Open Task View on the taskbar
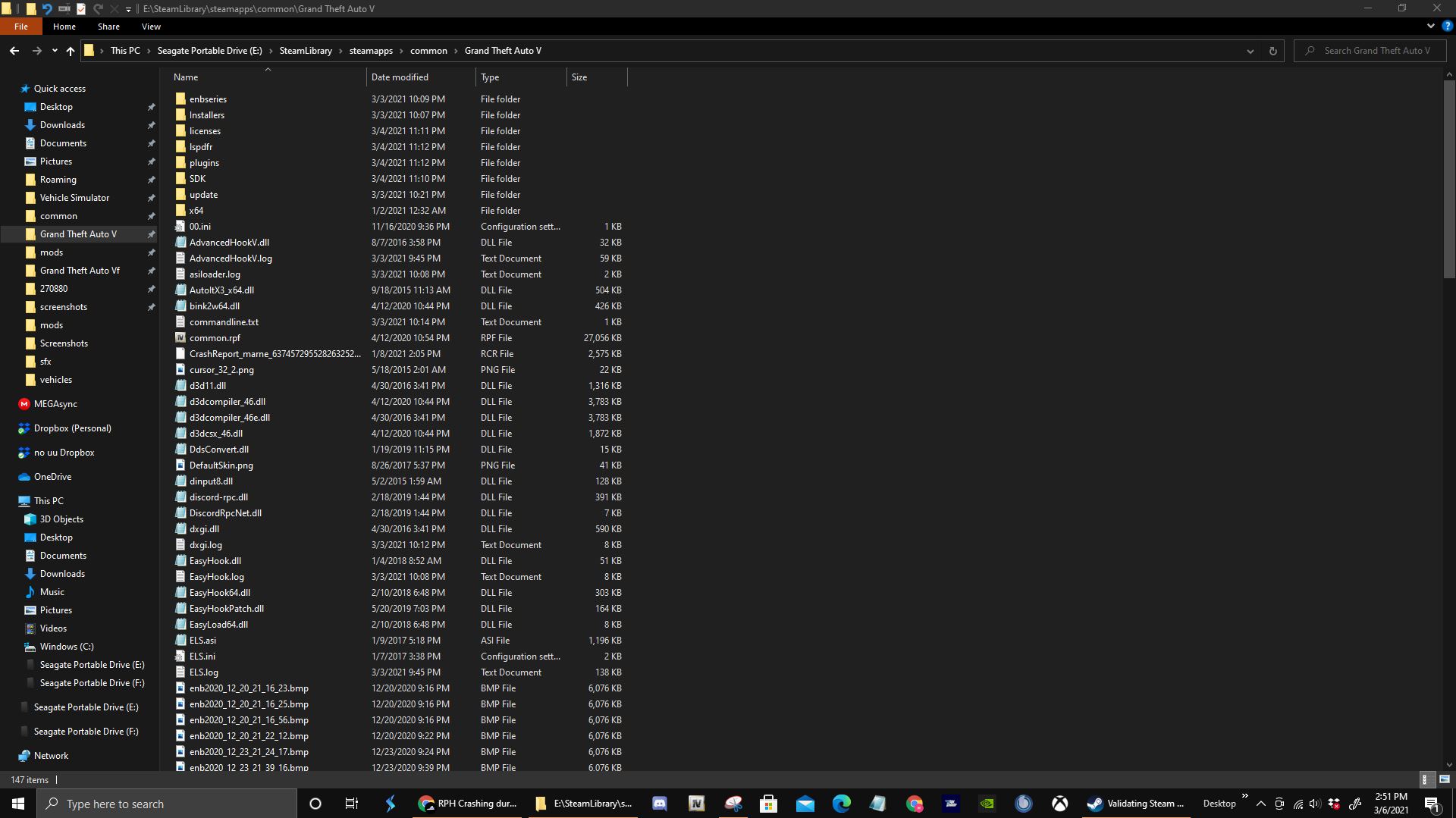 coord(351,804)
